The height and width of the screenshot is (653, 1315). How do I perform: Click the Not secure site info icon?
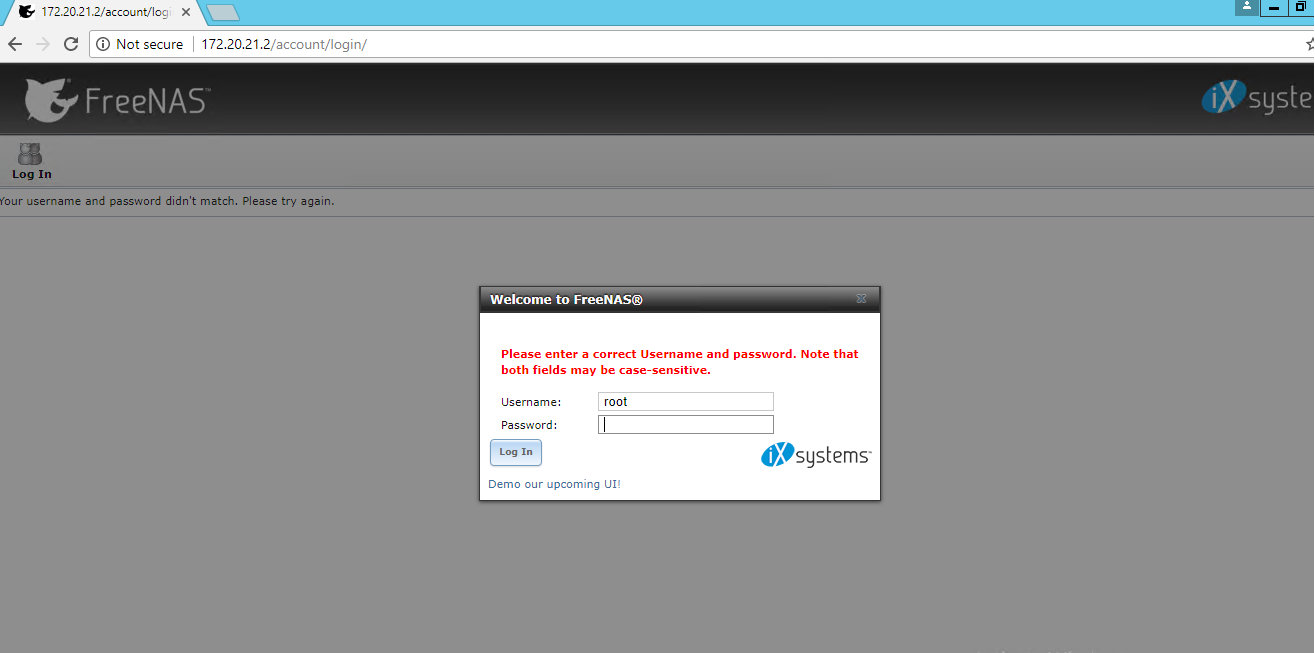103,44
